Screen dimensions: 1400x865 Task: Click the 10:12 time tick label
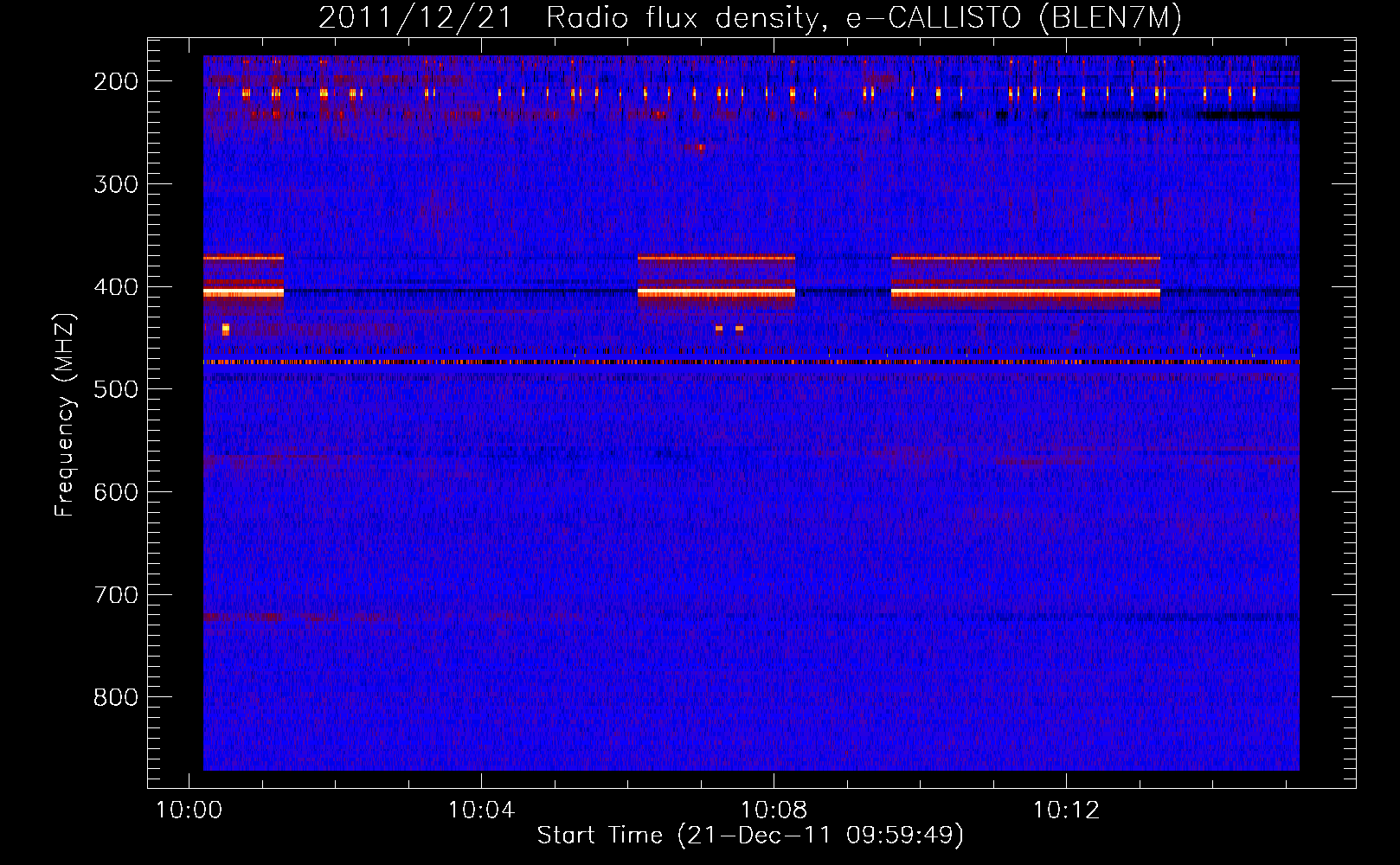1066,811
